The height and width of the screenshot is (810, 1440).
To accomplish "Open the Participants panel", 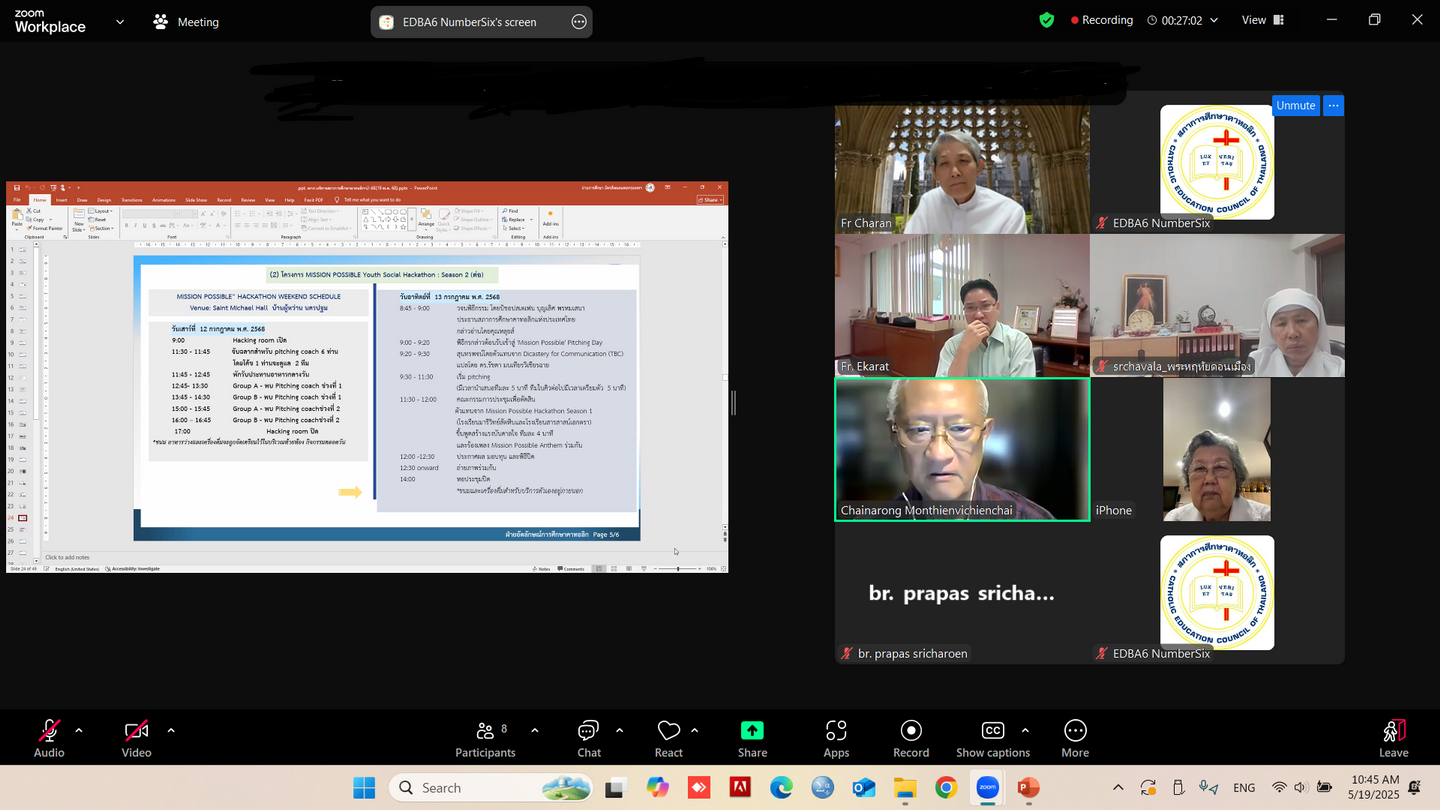I will point(485,739).
